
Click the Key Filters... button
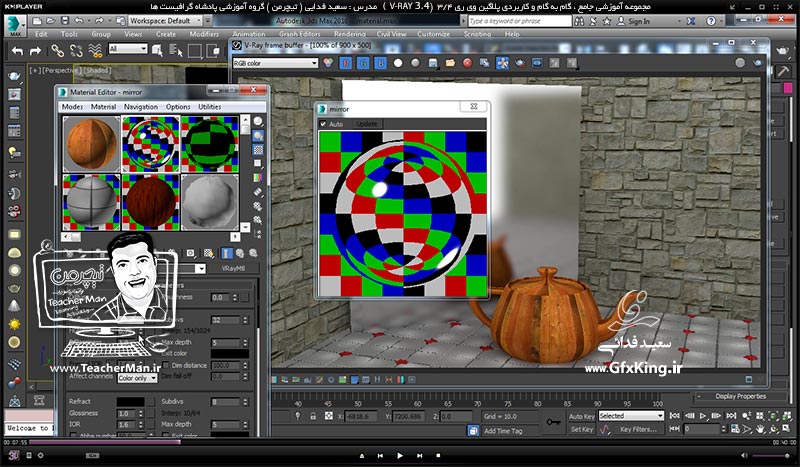638,429
